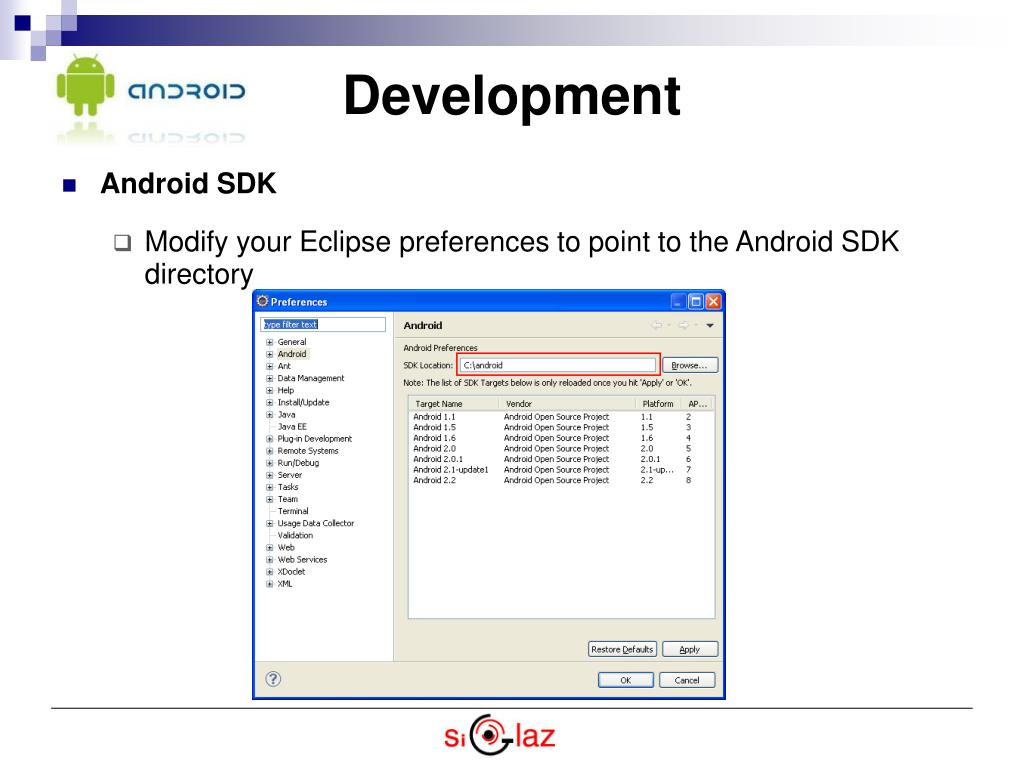The image size is (1024, 768).
Task: Click the SDK Location text field
Action: [558, 365]
